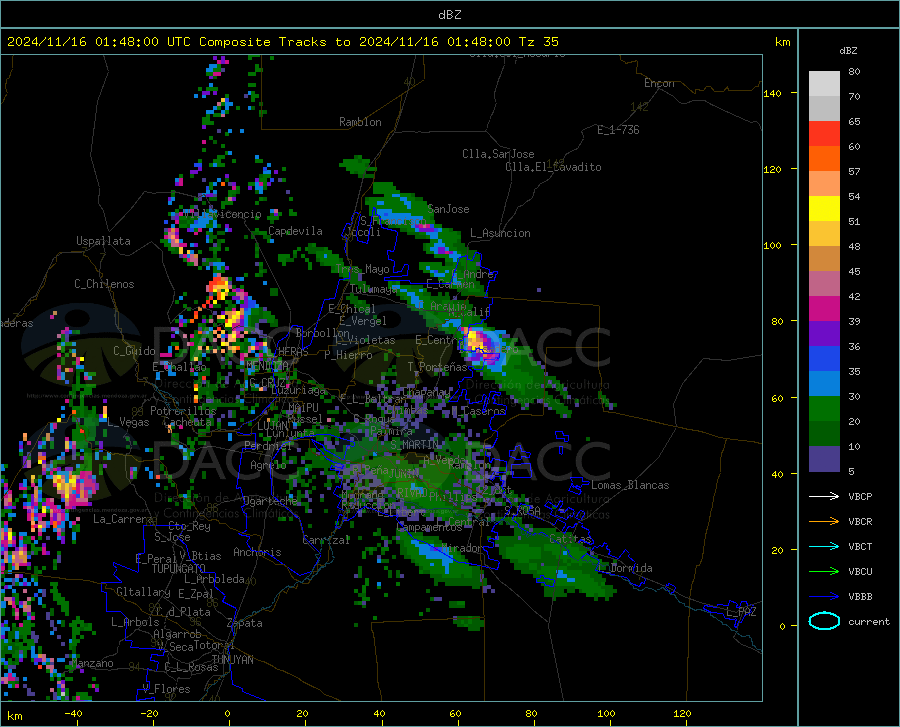
Task: Click the 'Lomas_Blancas' place label
Action: 630,485
